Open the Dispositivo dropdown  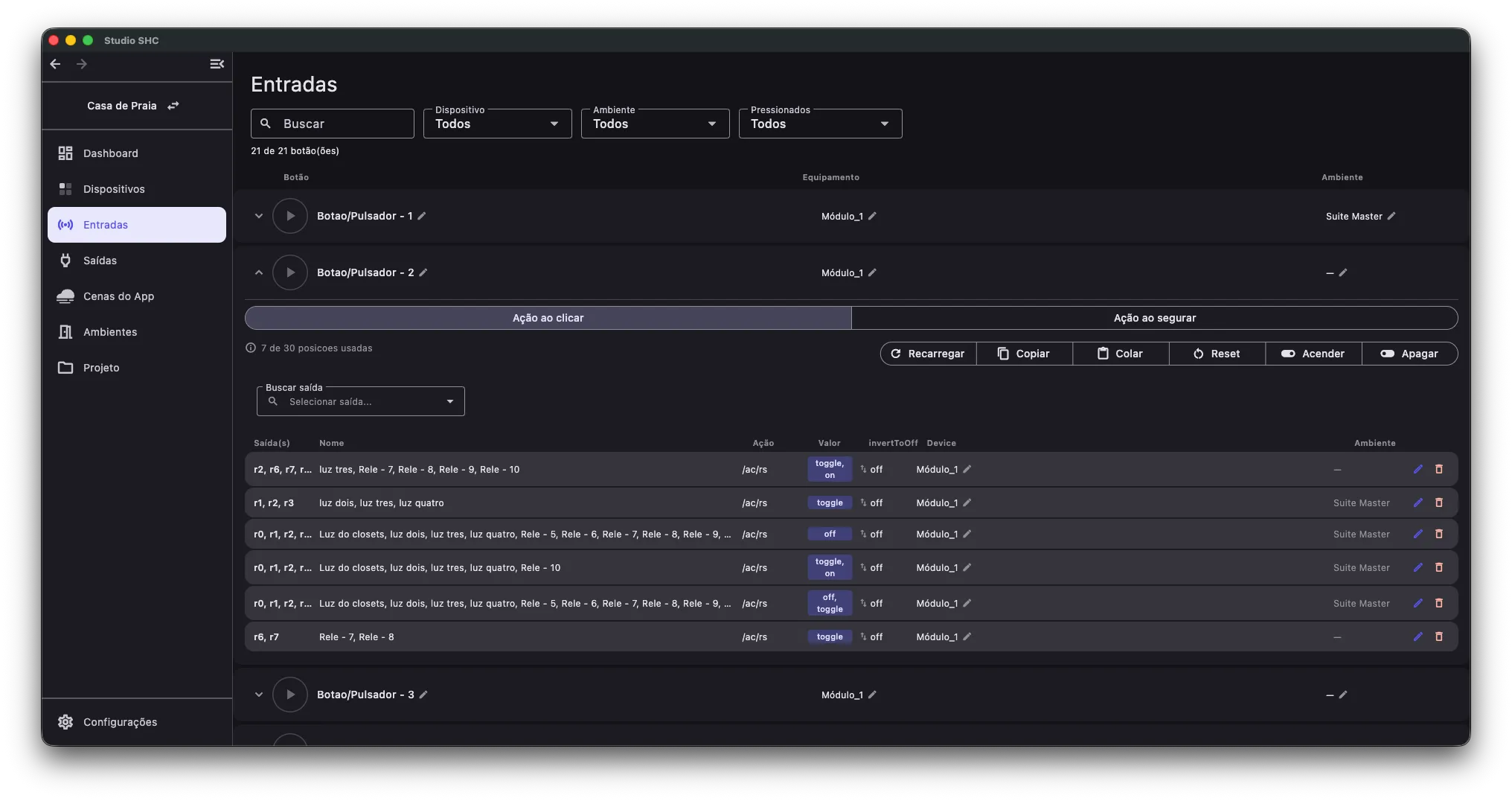click(x=498, y=124)
